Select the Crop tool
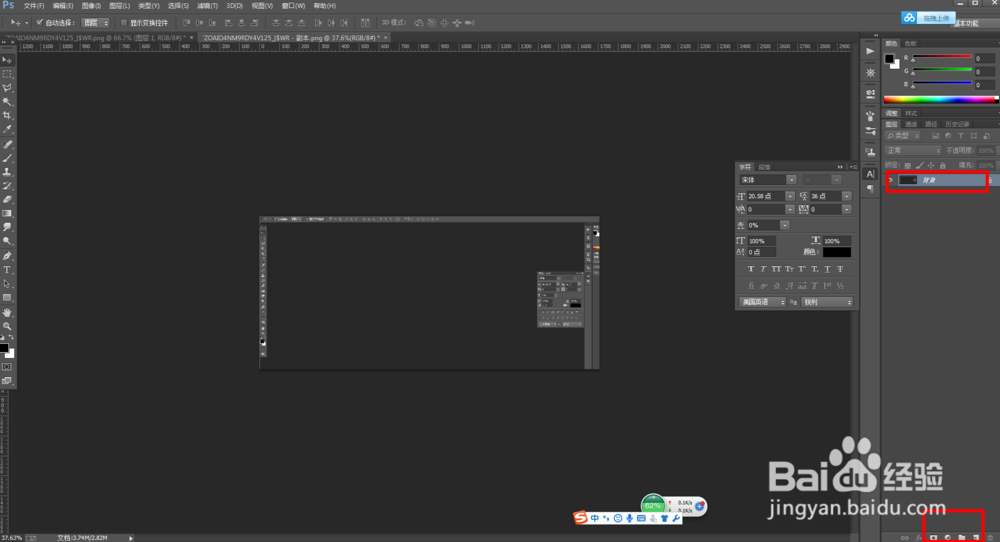The image size is (1000, 542). click(7, 115)
